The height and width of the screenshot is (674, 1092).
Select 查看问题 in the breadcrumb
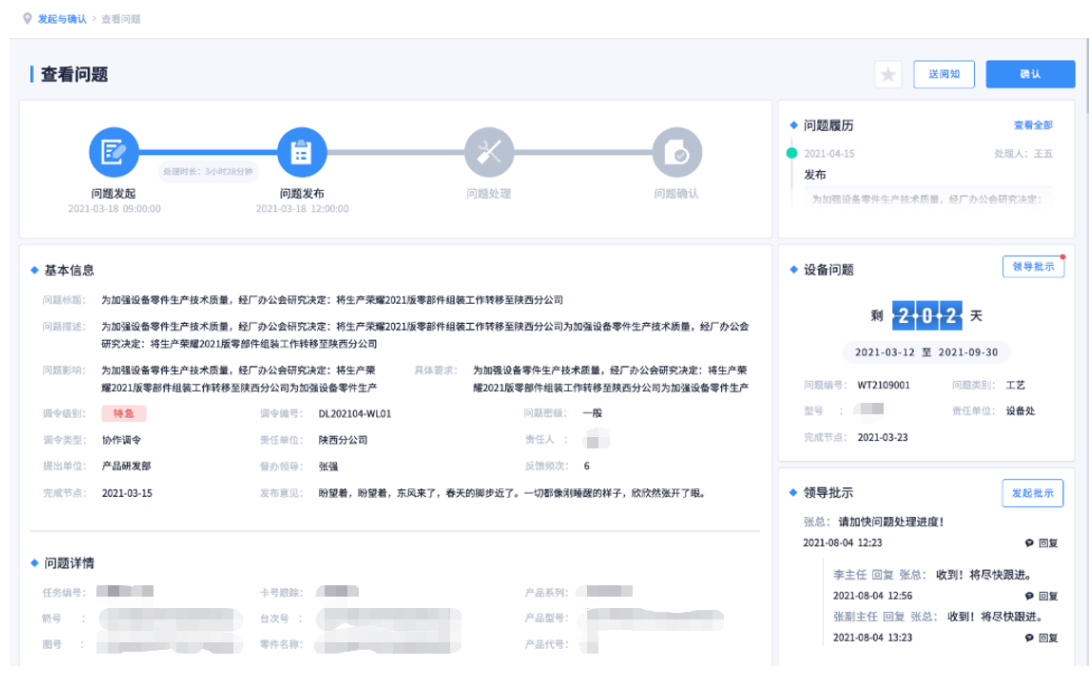(x=120, y=18)
